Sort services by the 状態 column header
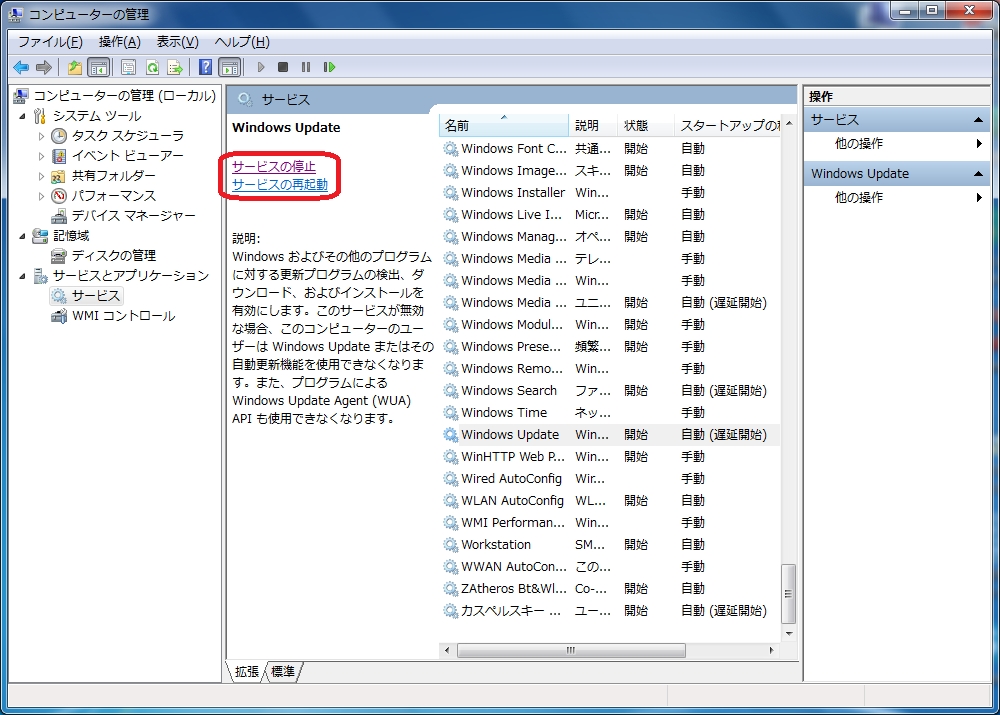Screen dimensions: 1000x715 coord(645,126)
